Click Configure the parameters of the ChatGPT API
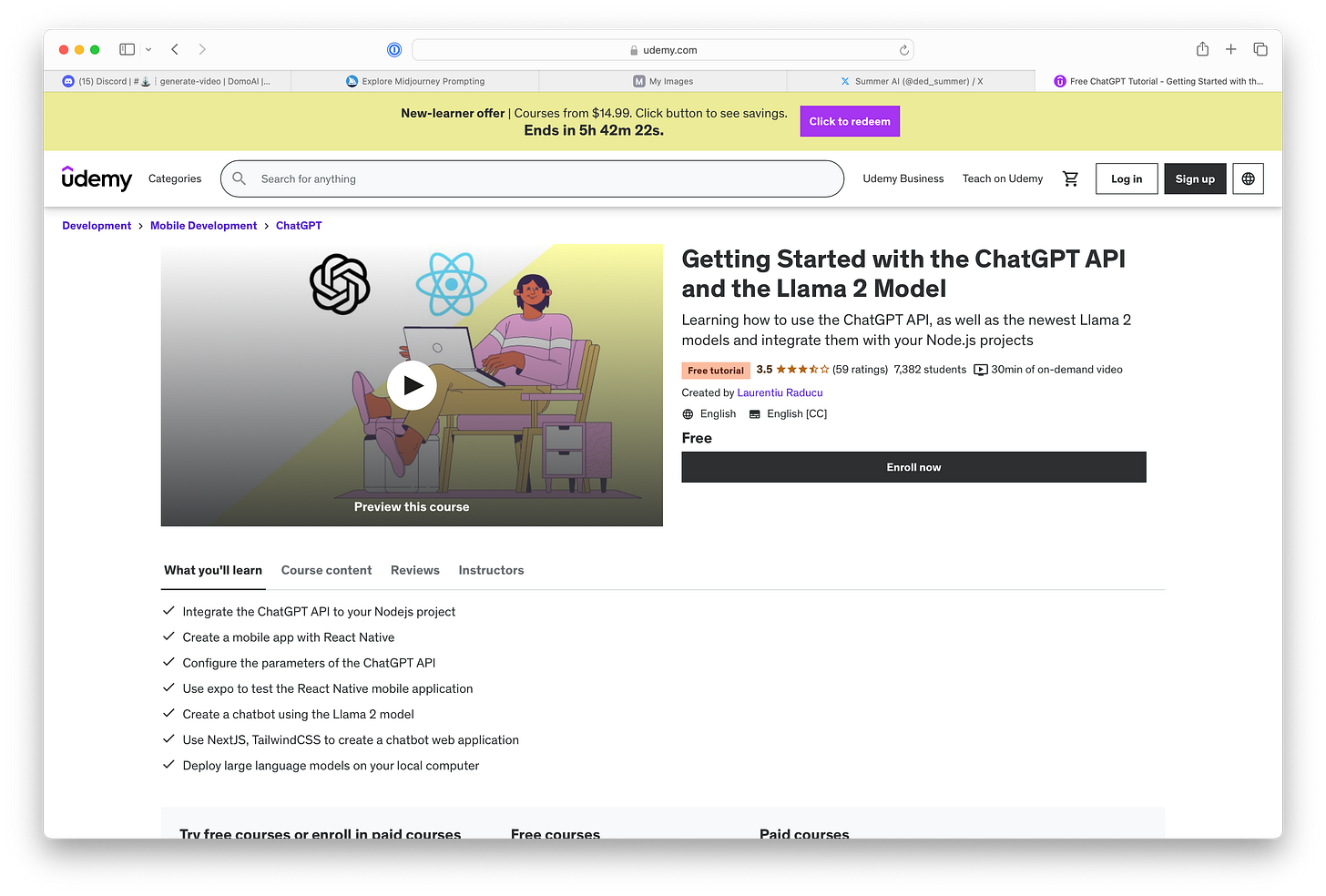The height and width of the screenshot is (896, 1326). point(309,663)
